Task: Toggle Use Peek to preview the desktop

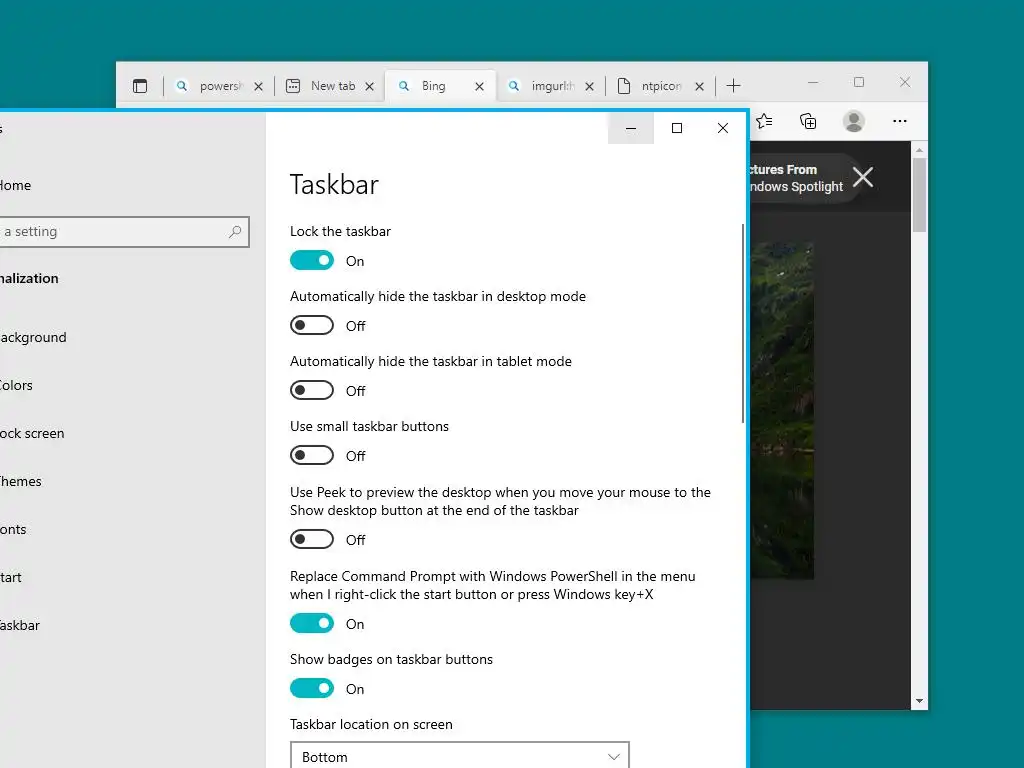Action: 312,539
